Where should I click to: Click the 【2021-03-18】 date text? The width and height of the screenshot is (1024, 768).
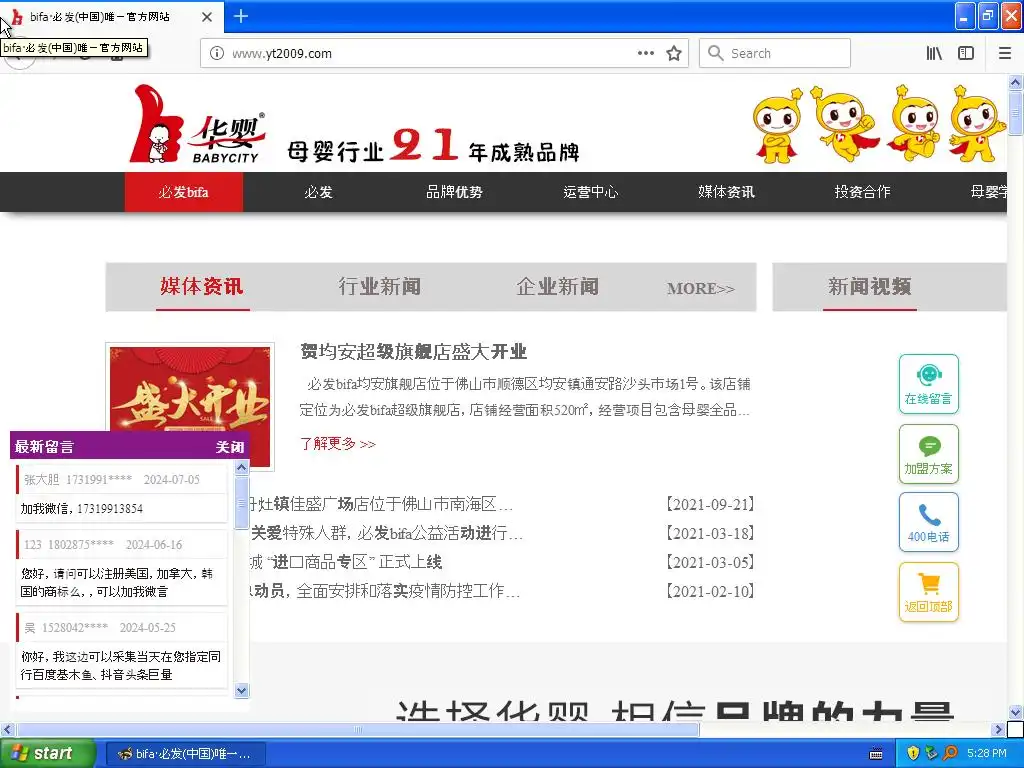[711, 534]
